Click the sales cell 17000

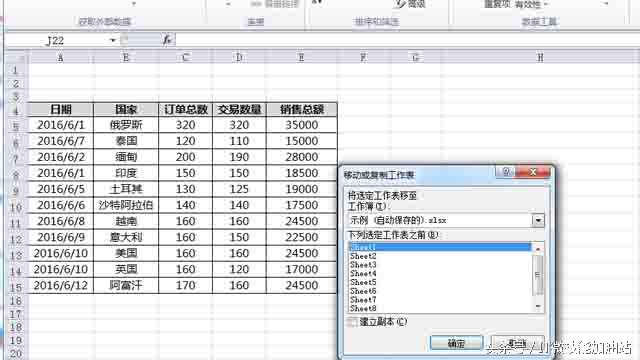pos(302,269)
